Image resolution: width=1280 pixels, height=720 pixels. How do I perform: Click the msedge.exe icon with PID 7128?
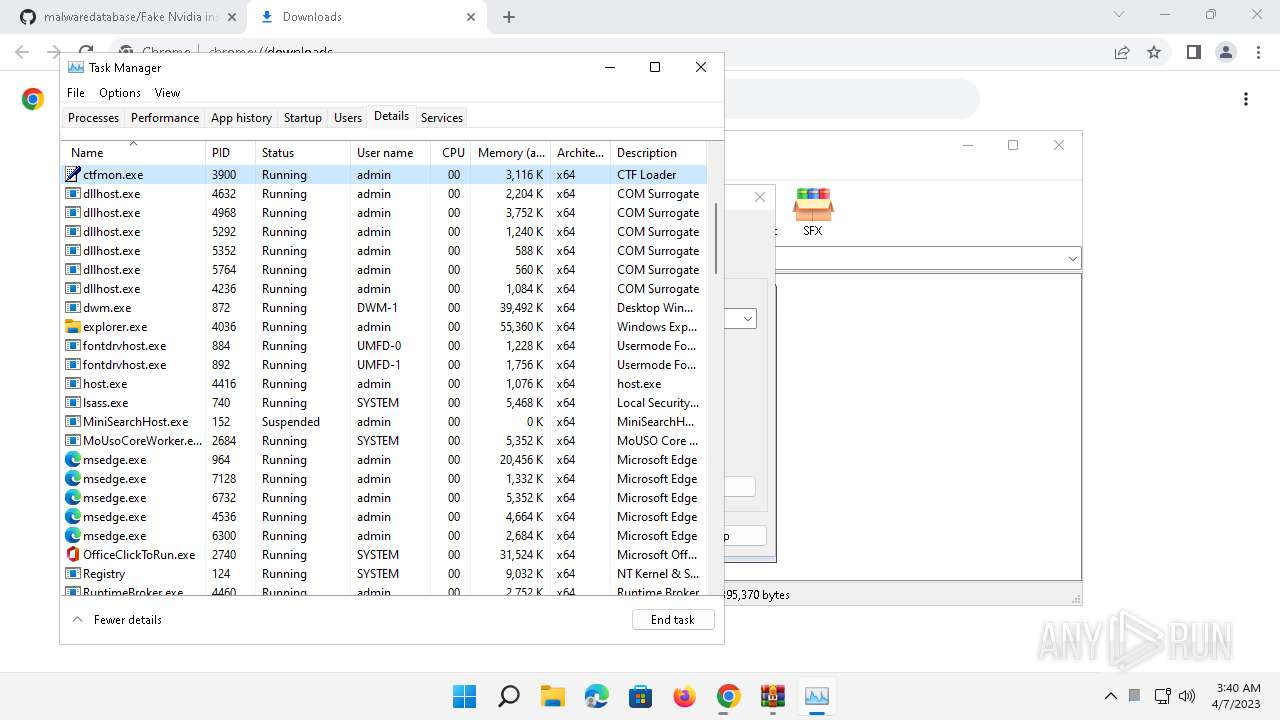click(73, 478)
